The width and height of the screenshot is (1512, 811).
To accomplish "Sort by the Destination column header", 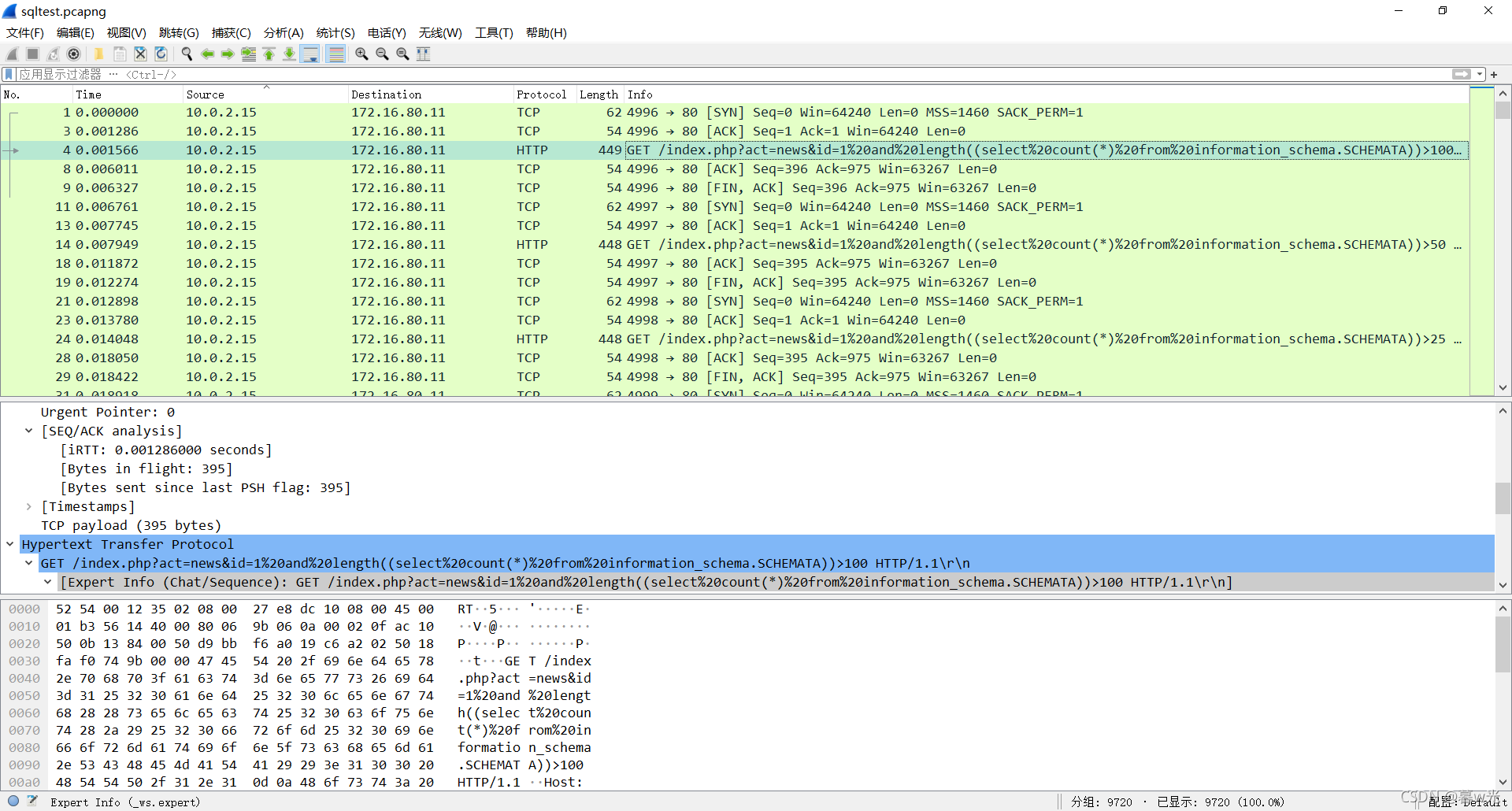I will pyautogui.click(x=431, y=94).
